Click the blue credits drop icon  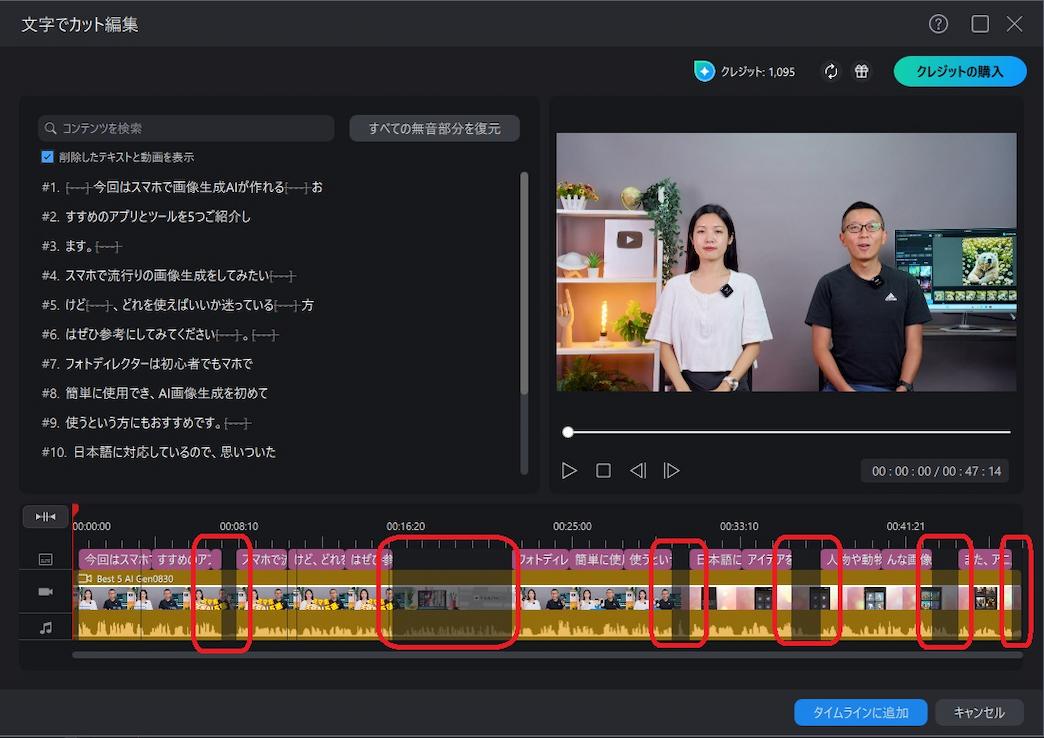[703, 70]
